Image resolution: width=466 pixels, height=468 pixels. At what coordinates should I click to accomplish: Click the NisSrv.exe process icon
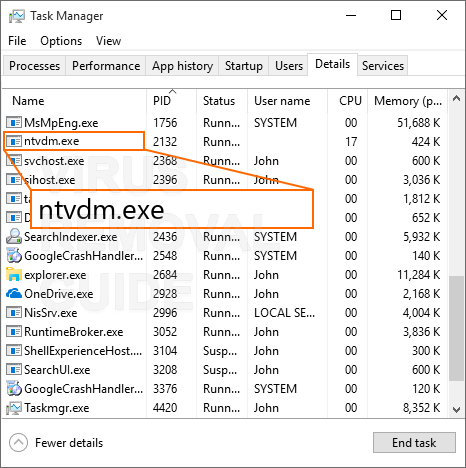pyautogui.click(x=14, y=313)
